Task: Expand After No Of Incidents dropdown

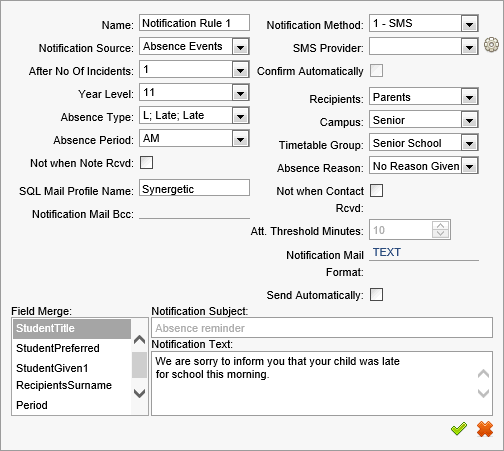Action: [240, 70]
